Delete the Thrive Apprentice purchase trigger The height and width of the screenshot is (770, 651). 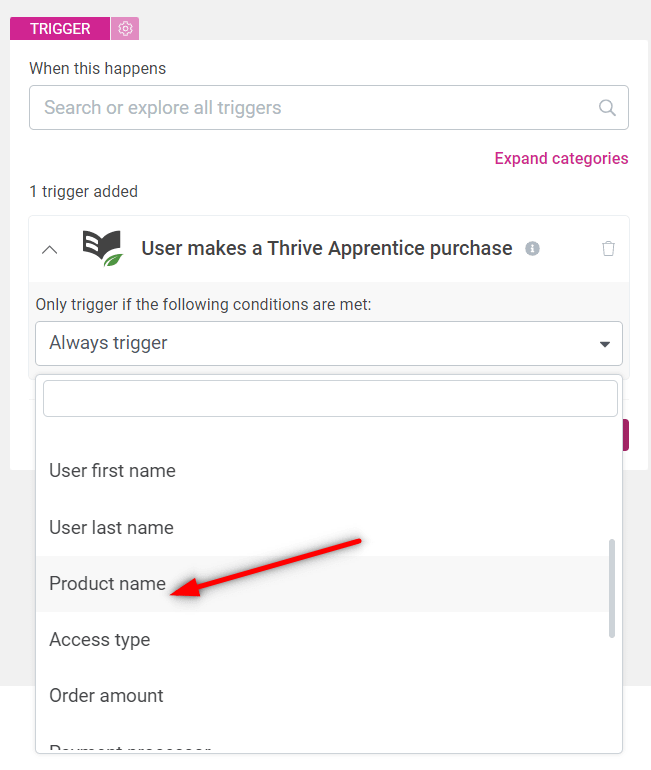pyautogui.click(x=608, y=249)
